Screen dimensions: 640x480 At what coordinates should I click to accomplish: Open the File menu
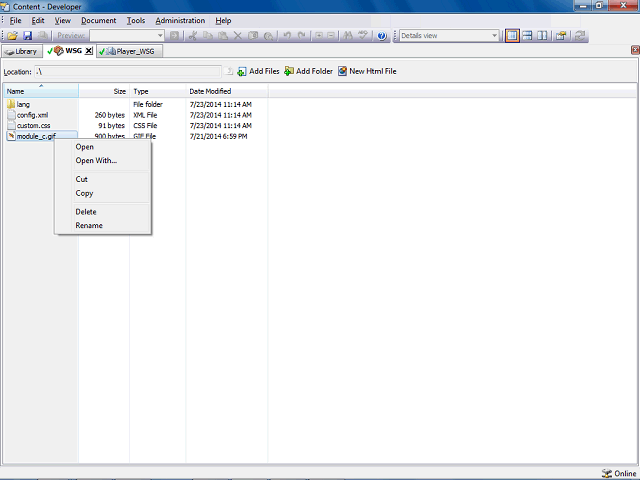(16, 20)
